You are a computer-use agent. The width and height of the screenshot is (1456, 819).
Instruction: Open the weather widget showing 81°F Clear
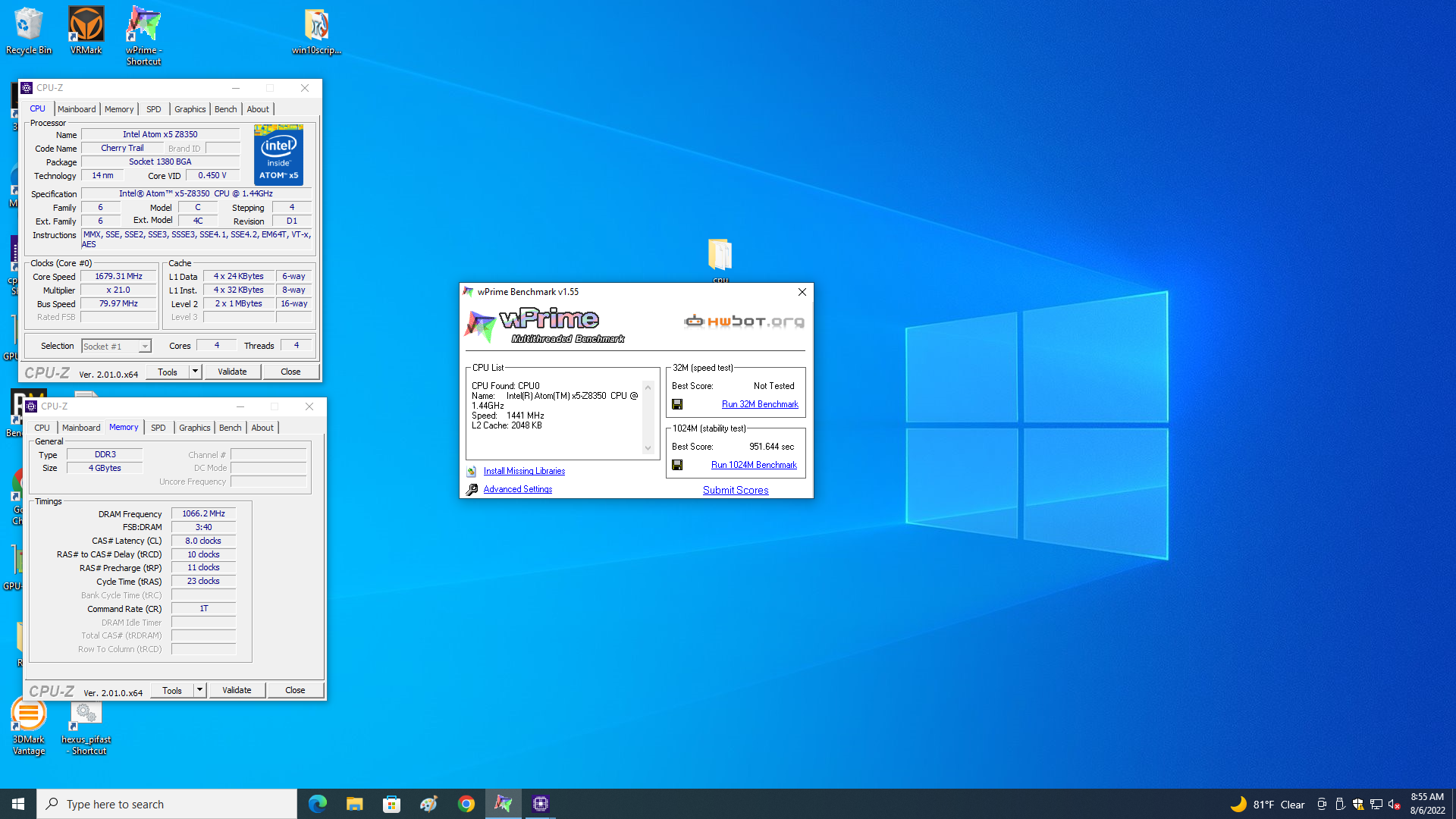tap(1266, 805)
